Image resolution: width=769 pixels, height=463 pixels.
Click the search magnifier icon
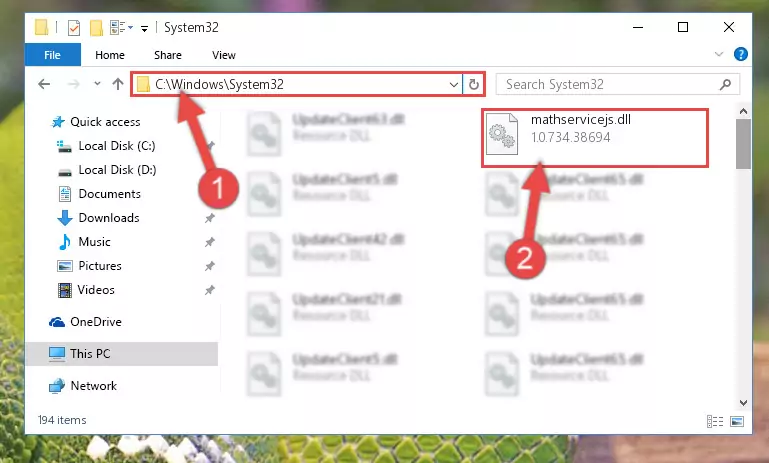(x=725, y=84)
